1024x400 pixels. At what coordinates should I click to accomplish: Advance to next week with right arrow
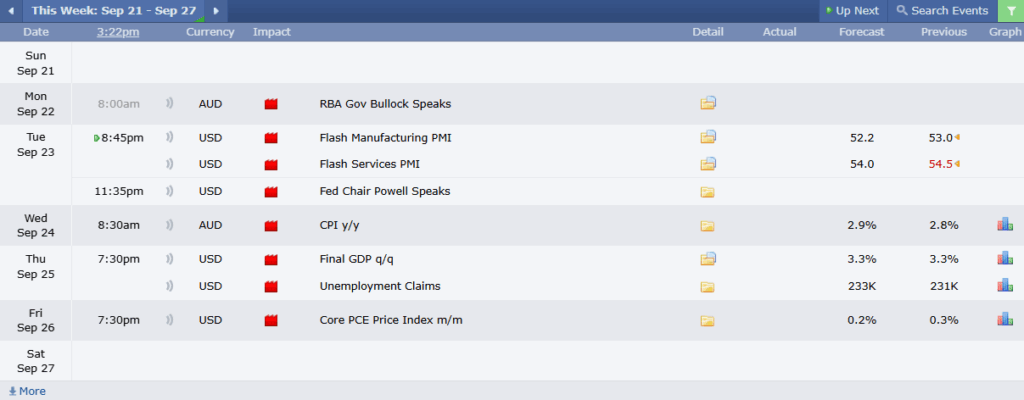[x=216, y=11]
